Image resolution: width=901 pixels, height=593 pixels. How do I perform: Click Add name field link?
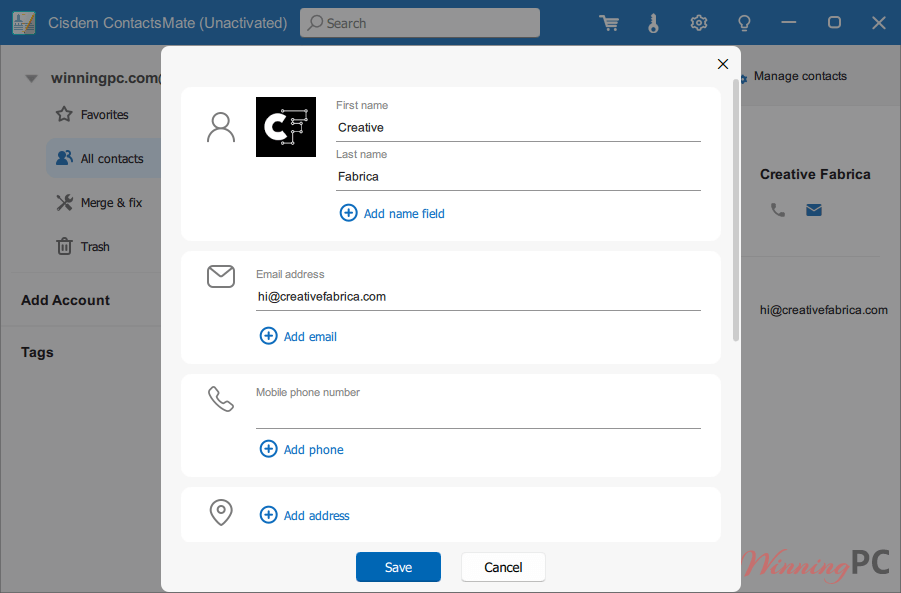(x=404, y=214)
